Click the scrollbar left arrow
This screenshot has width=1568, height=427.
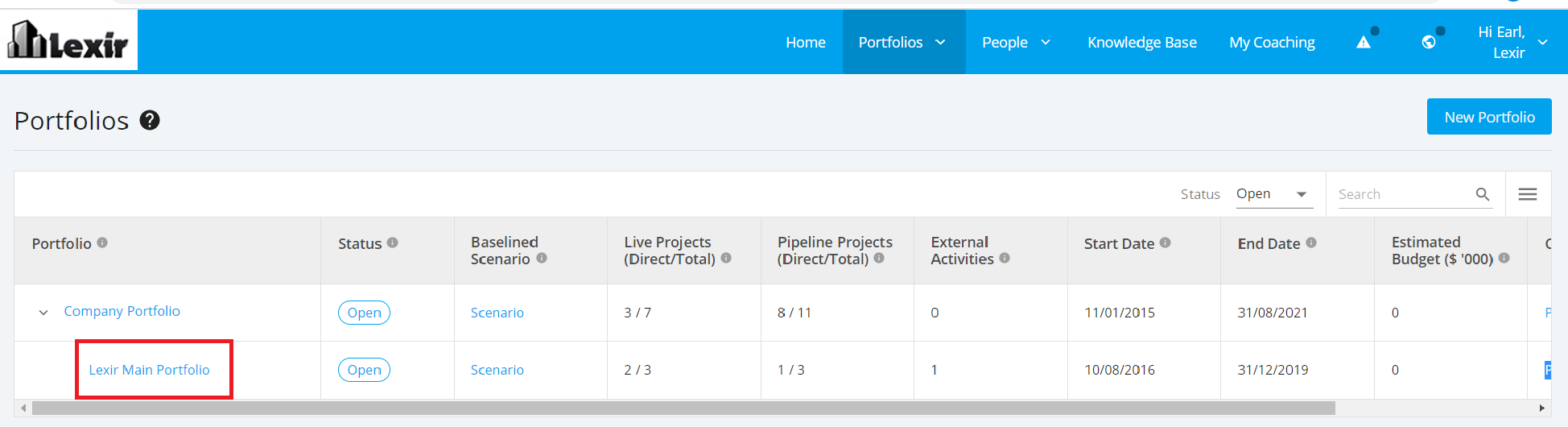click(23, 408)
